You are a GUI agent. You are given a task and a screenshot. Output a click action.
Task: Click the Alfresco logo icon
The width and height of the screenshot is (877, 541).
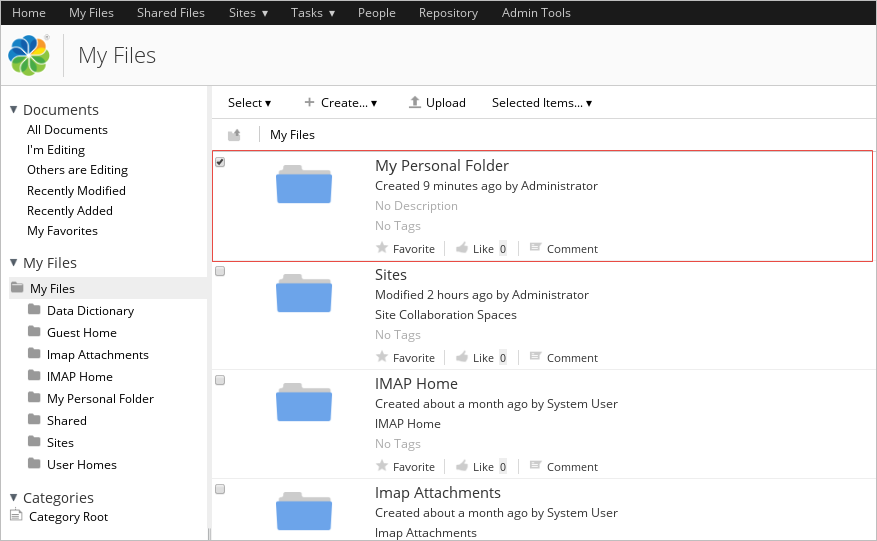tap(29, 55)
